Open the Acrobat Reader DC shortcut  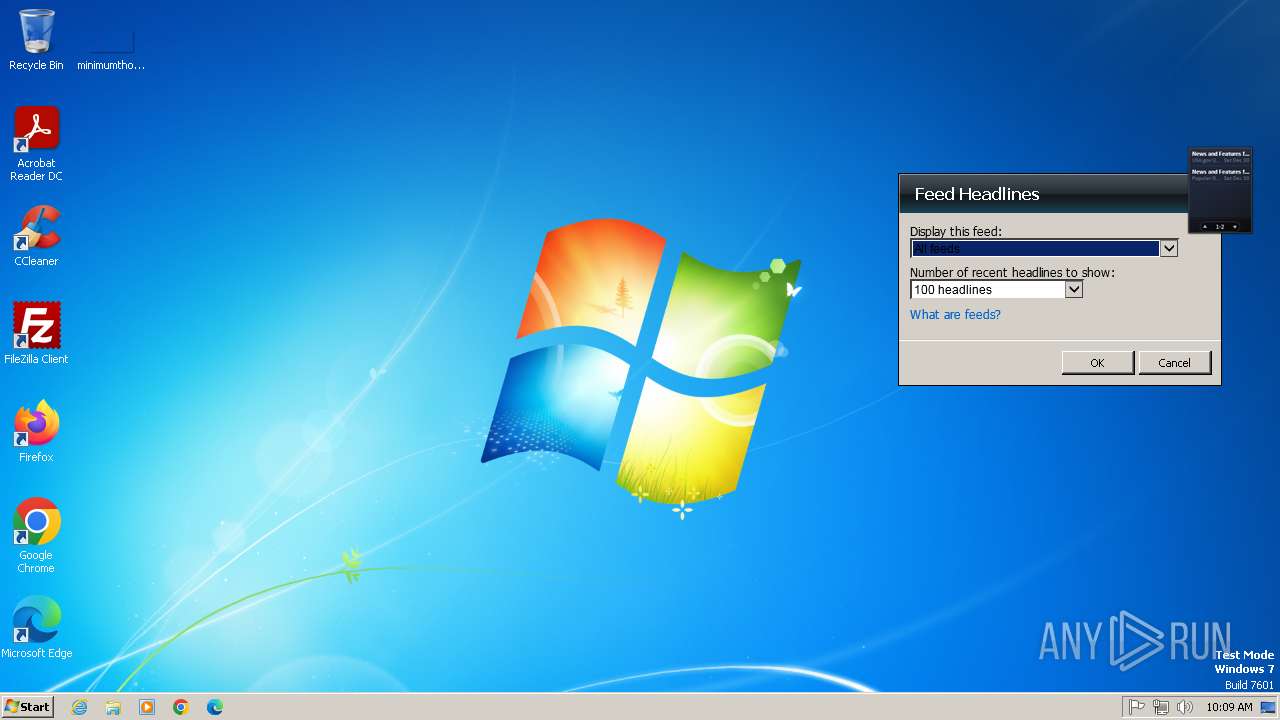(36, 144)
